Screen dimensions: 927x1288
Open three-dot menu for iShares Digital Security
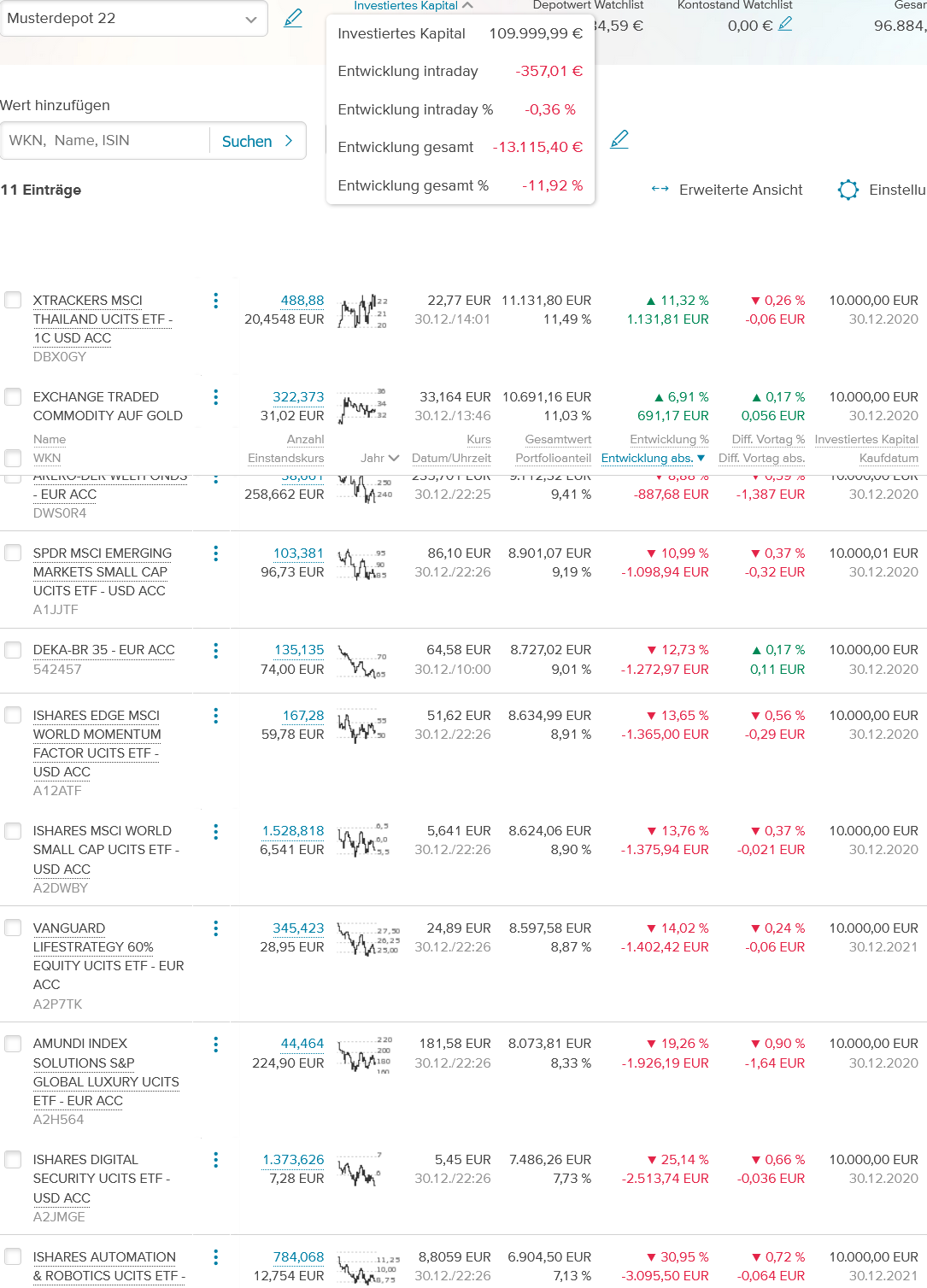pyautogui.click(x=215, y=1160)
